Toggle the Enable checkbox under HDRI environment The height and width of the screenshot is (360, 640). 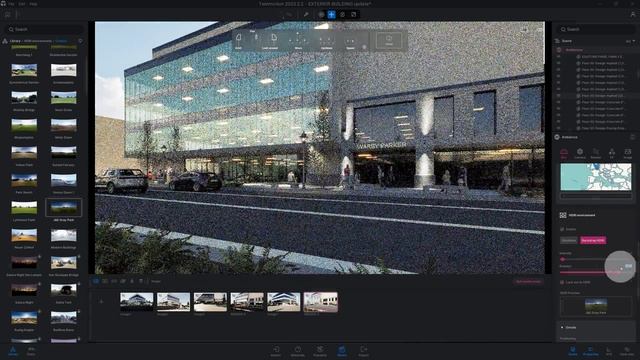(x=562, y=229)
